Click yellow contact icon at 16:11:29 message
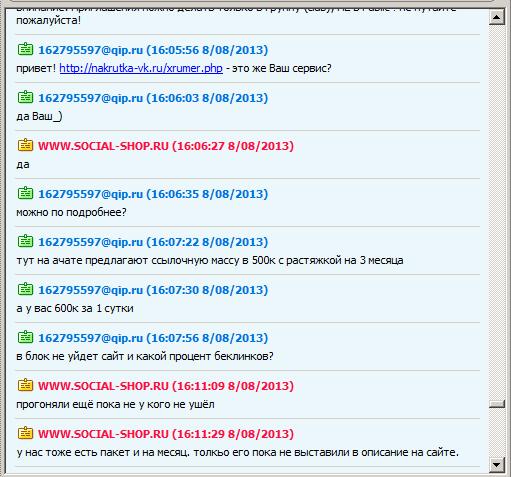This screenshot has width=511, height=477. pos(25,433)
